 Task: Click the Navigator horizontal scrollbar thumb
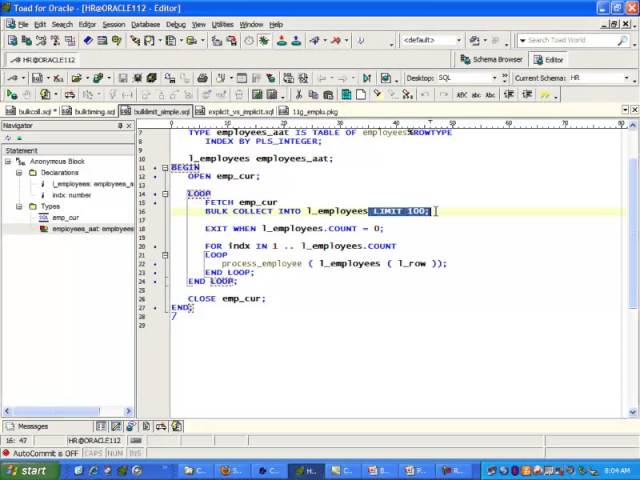pos(56,411)
